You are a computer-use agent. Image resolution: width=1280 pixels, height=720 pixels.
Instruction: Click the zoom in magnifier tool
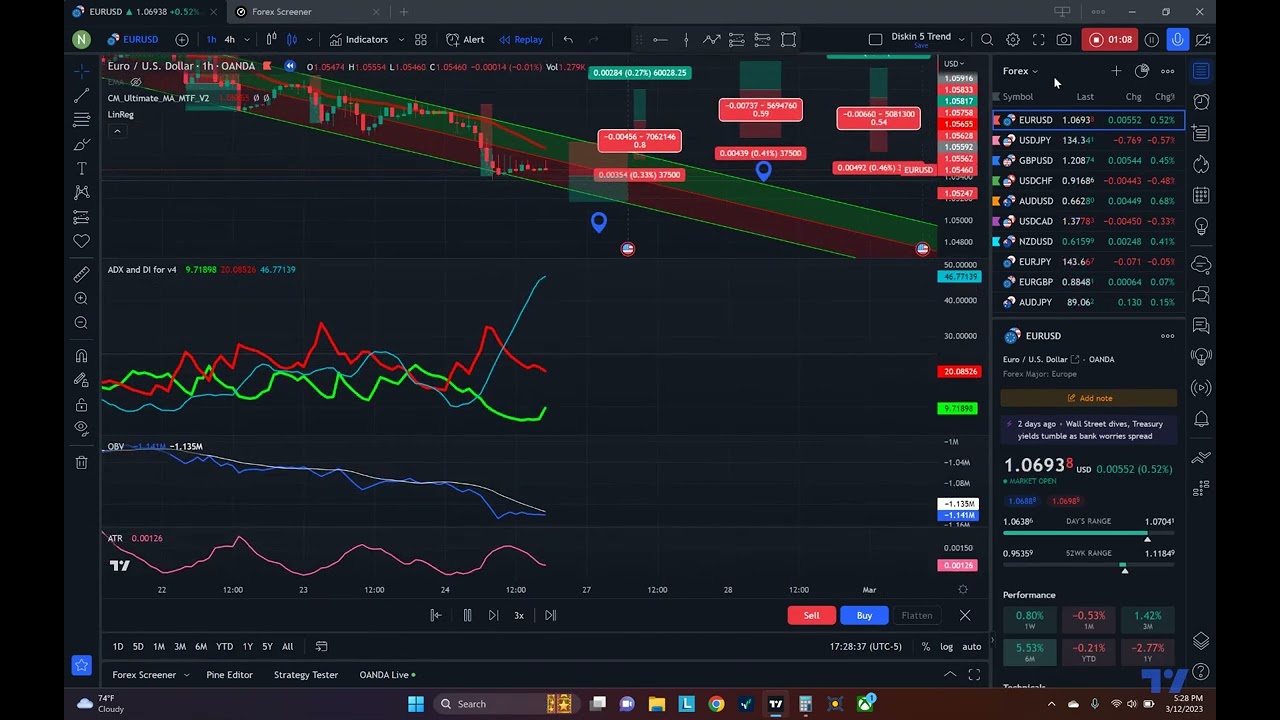[82, 298]
